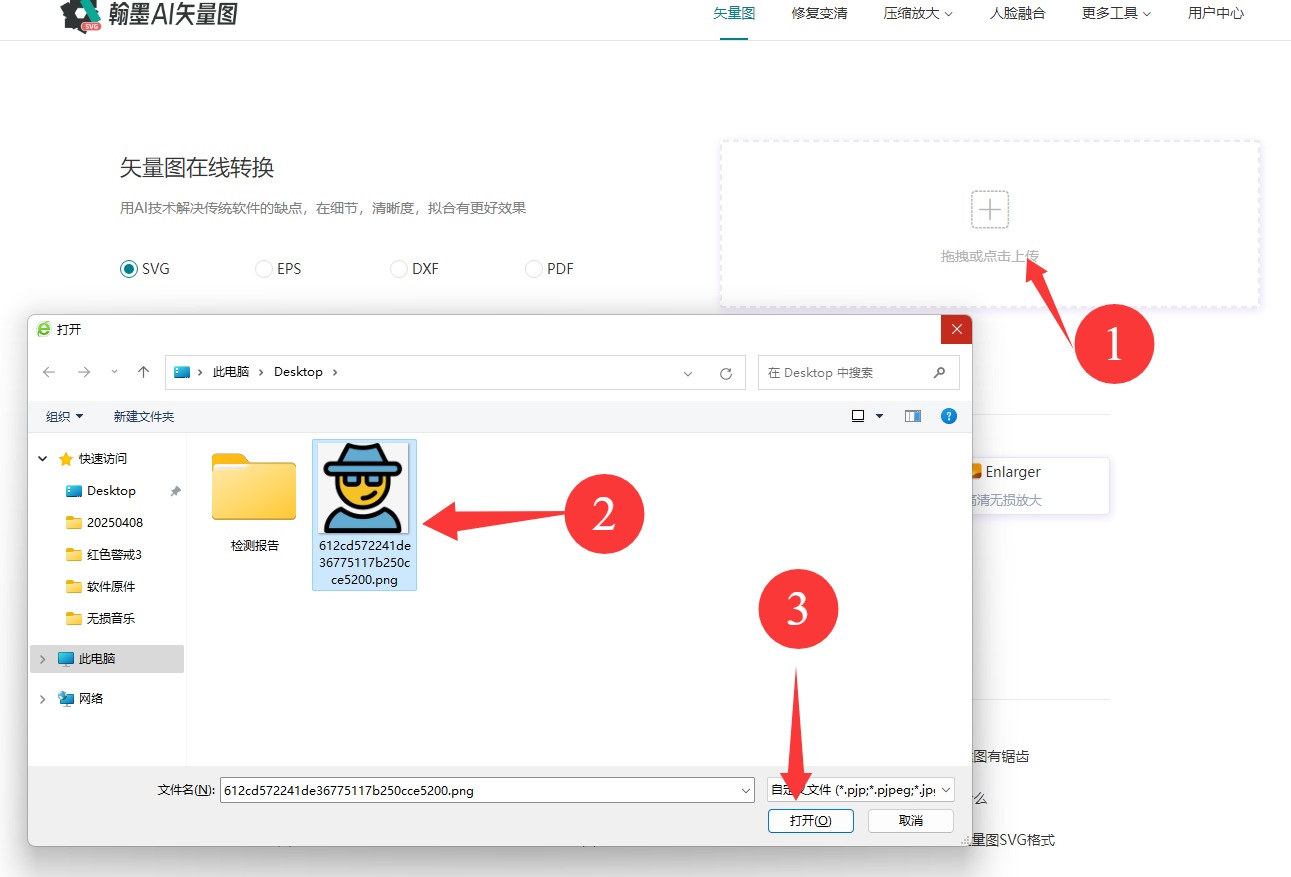1291x877 pixels.
Task: Click the 打开(O) button
Action: [810, 820]
